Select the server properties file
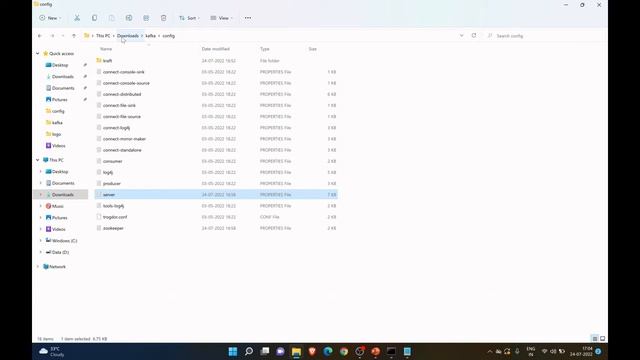The height and width of the screenshot is (360, 640). point(216,195)
